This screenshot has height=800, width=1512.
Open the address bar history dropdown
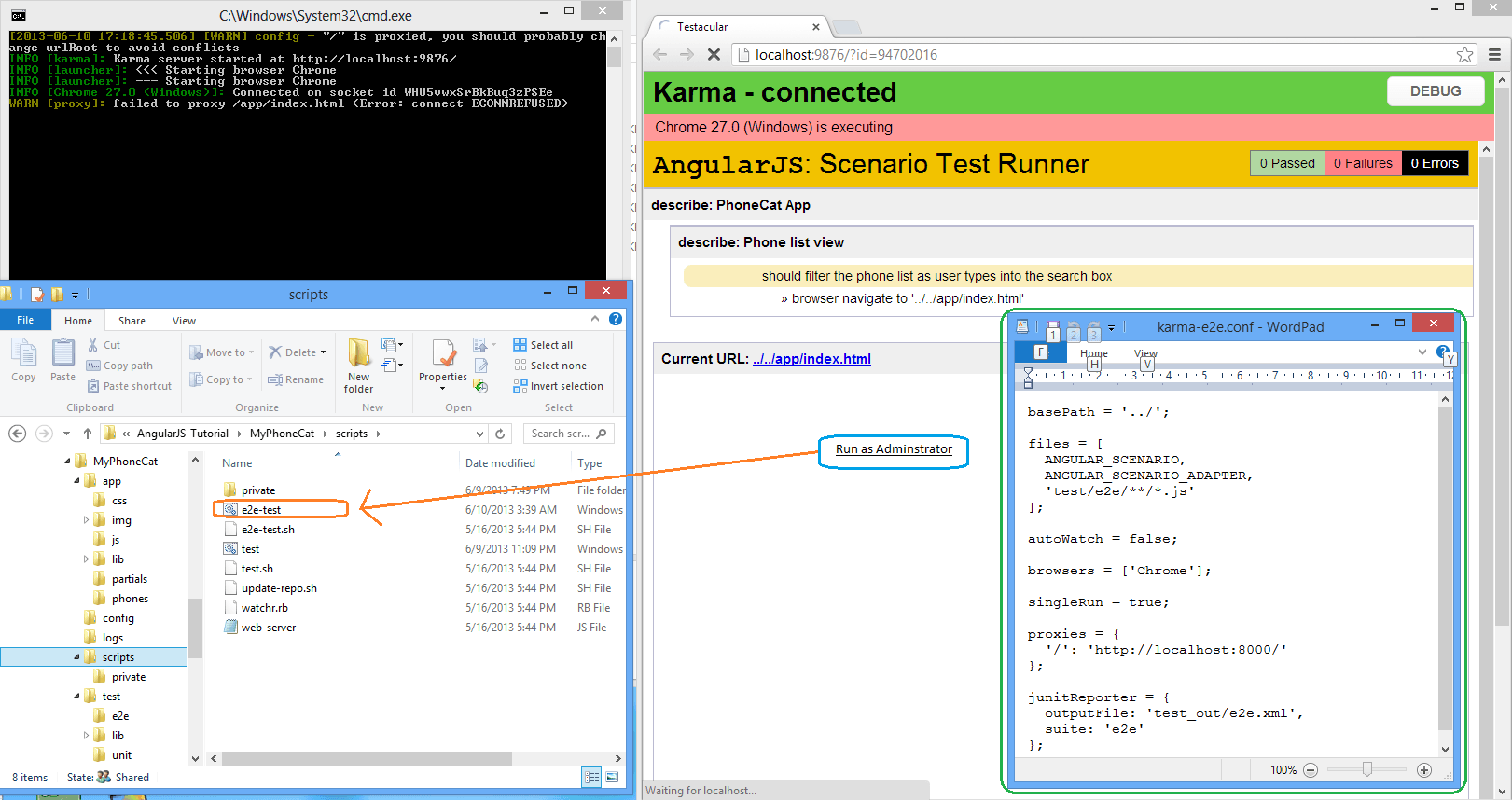[479, 434]
